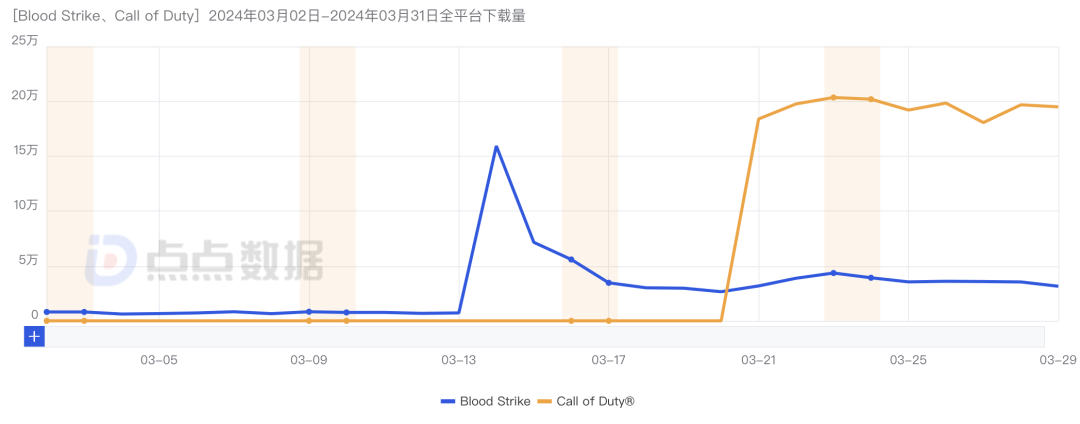Click the 点点数据 watermark text
Viewport: 1080px width, 424px height.
[235, 262]
